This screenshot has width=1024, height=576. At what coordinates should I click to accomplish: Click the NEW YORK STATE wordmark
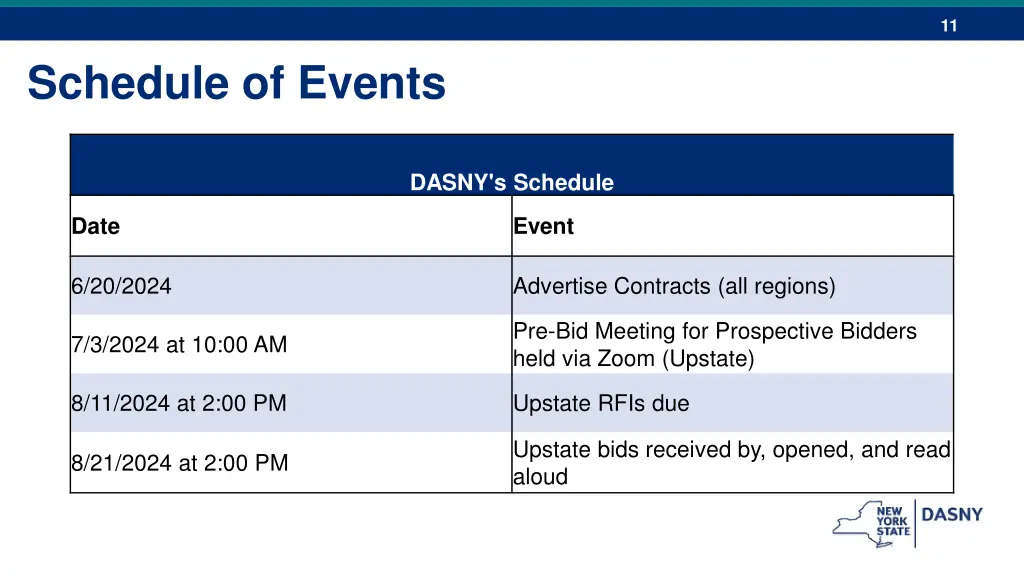tap(892, 521)
